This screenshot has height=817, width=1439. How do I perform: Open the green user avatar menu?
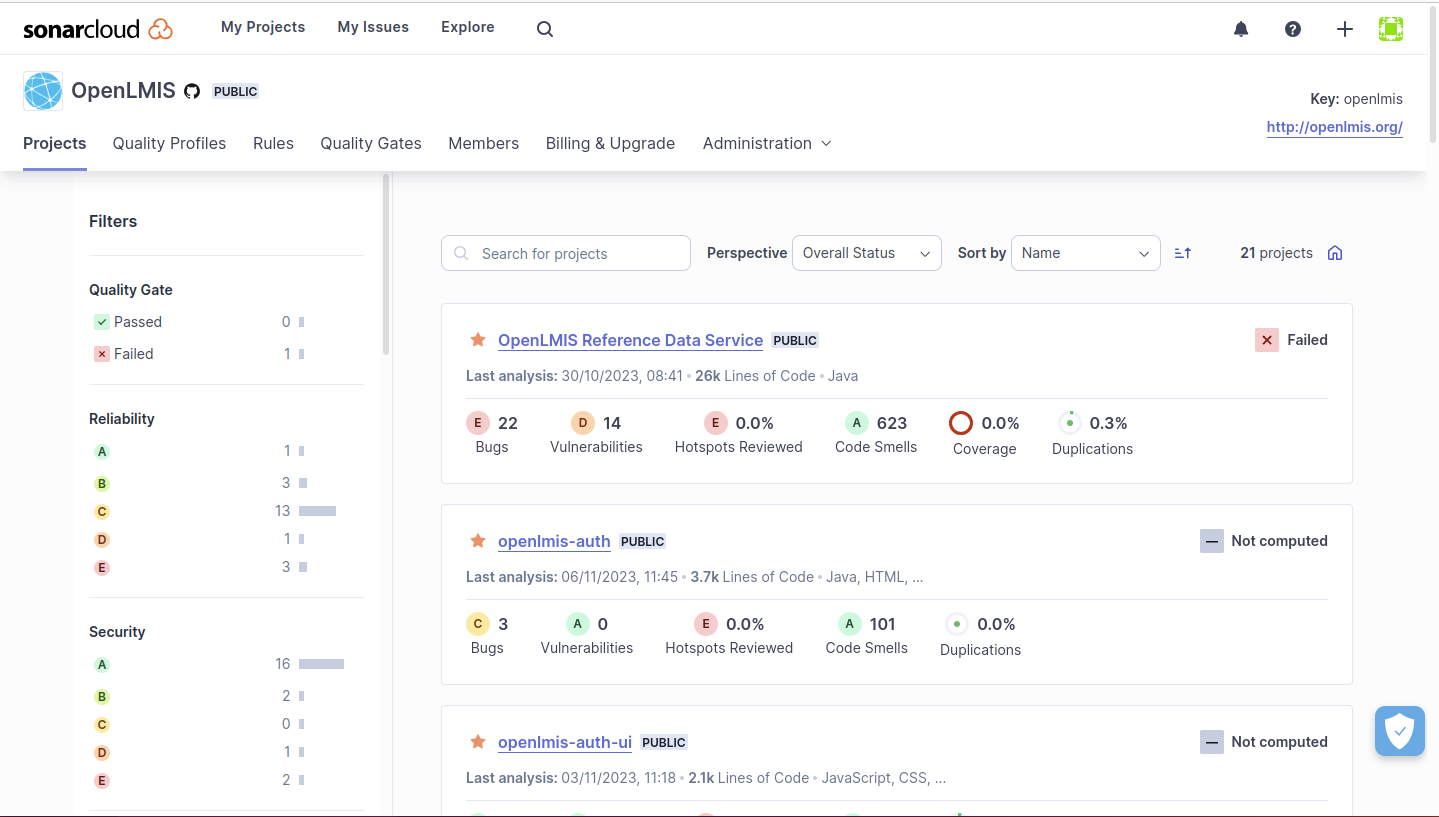[x=1391, y=29]
